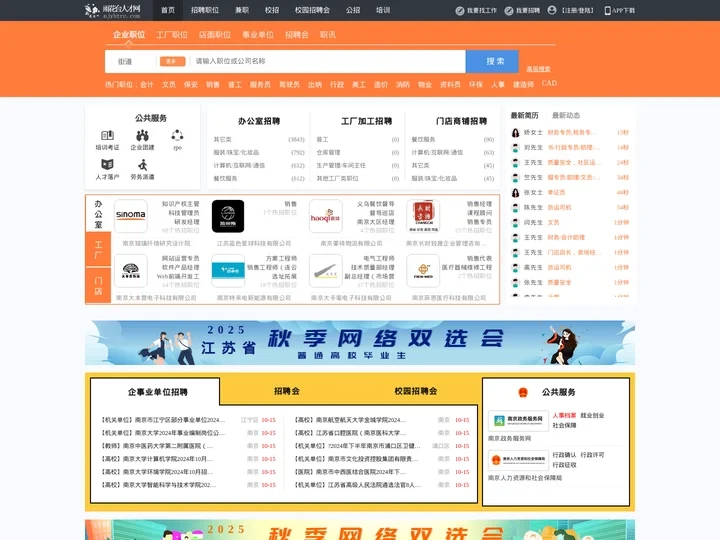The image size is (720, 540).
Task: Select the 招聘会 tab in the yellow panel
Action: [x=287, y=391]
